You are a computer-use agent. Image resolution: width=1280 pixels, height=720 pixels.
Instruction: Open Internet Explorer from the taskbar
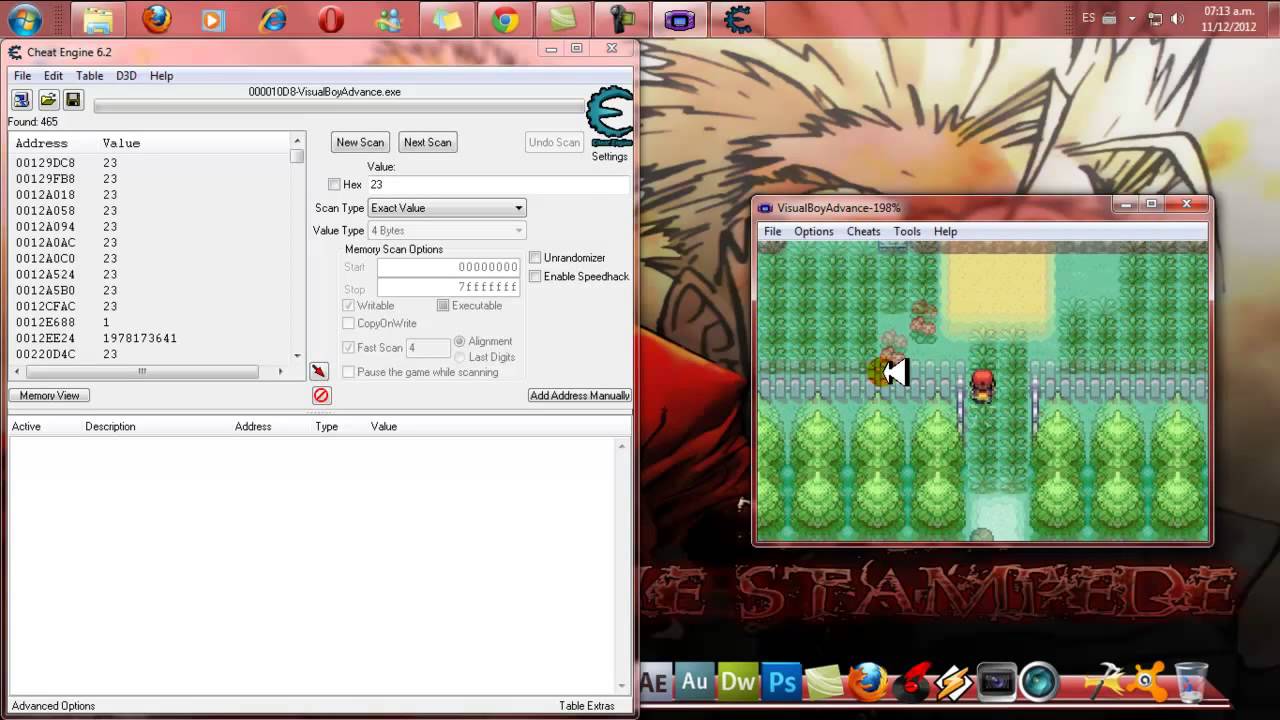(272, 19)
